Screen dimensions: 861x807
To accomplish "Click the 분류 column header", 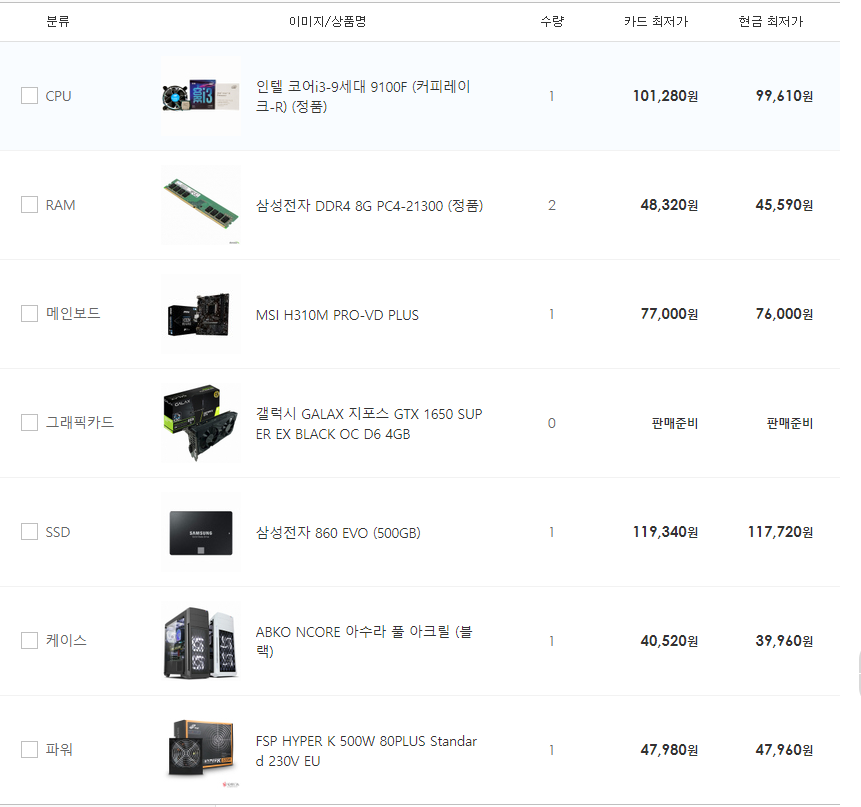I will click(58, 21).
